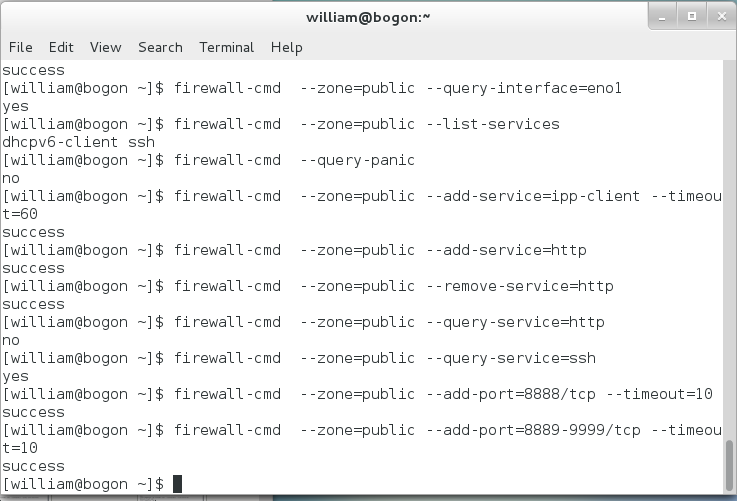Viewport: 737px width, 501px height.
Task: Minimize the terminal window
Action: coord(662,17)
